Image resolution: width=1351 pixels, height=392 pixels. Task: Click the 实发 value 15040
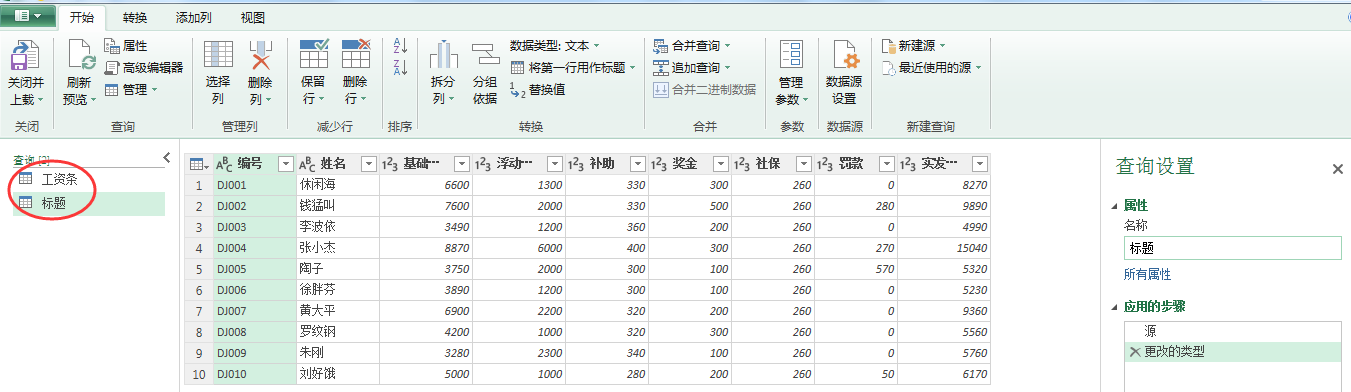[944, 248]
